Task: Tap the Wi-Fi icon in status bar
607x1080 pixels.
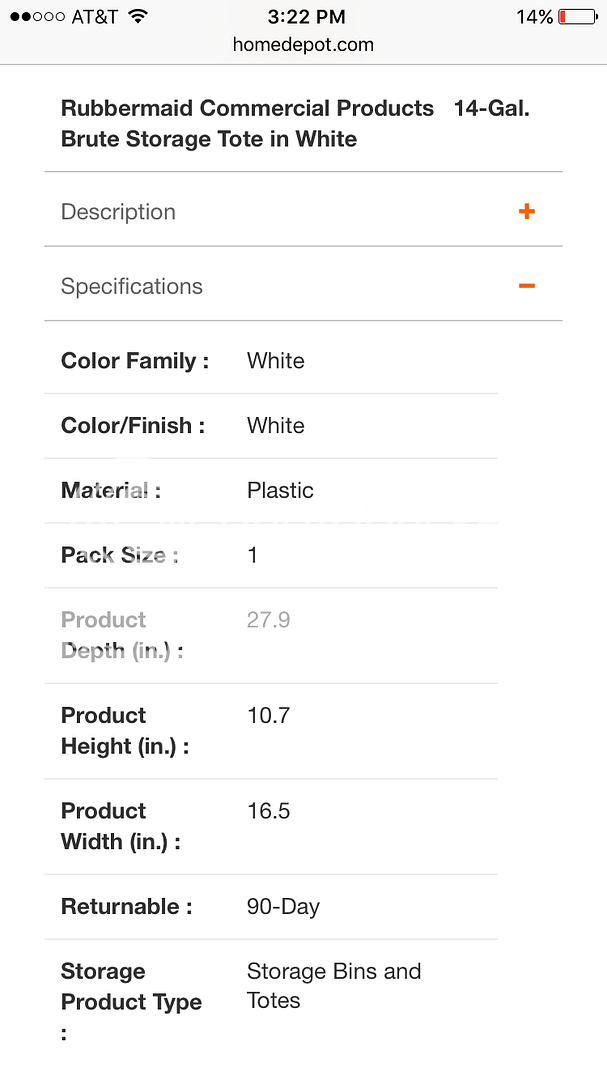Action: point(138,17)
